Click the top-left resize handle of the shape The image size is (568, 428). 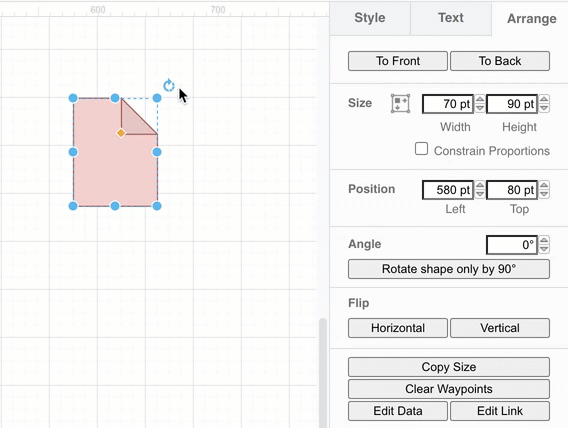click(x=73, y=98)
